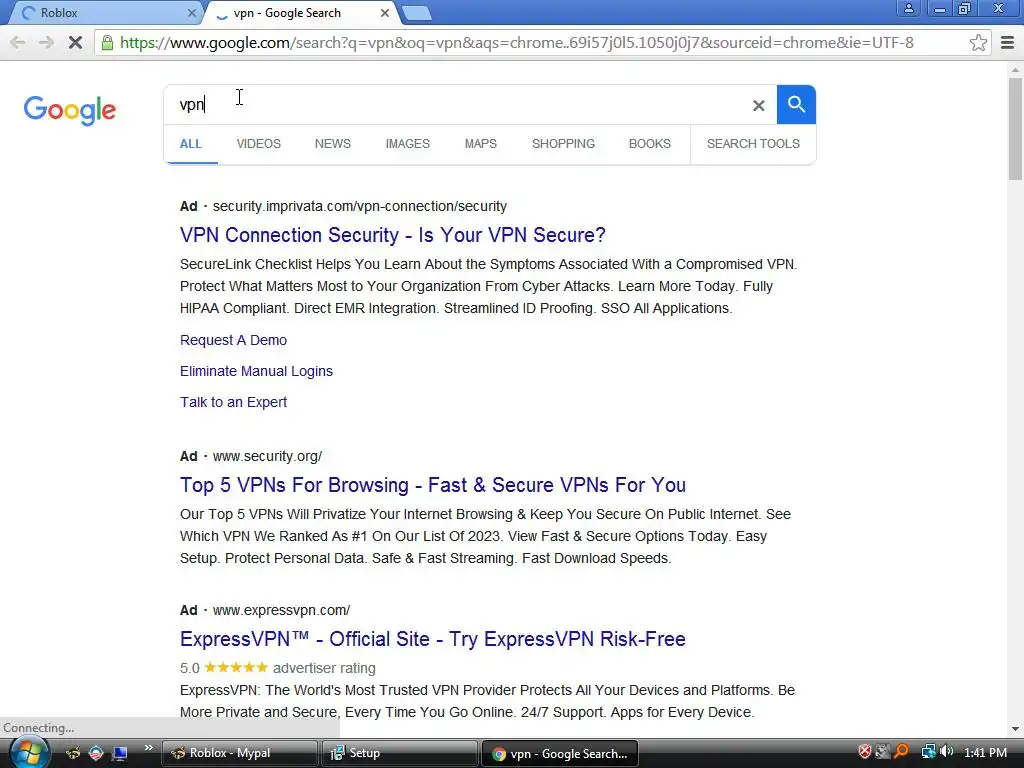This screenshot has height=768, width=1024.
Task: Click scrollbar down arrow
Action: (1016, 729)
